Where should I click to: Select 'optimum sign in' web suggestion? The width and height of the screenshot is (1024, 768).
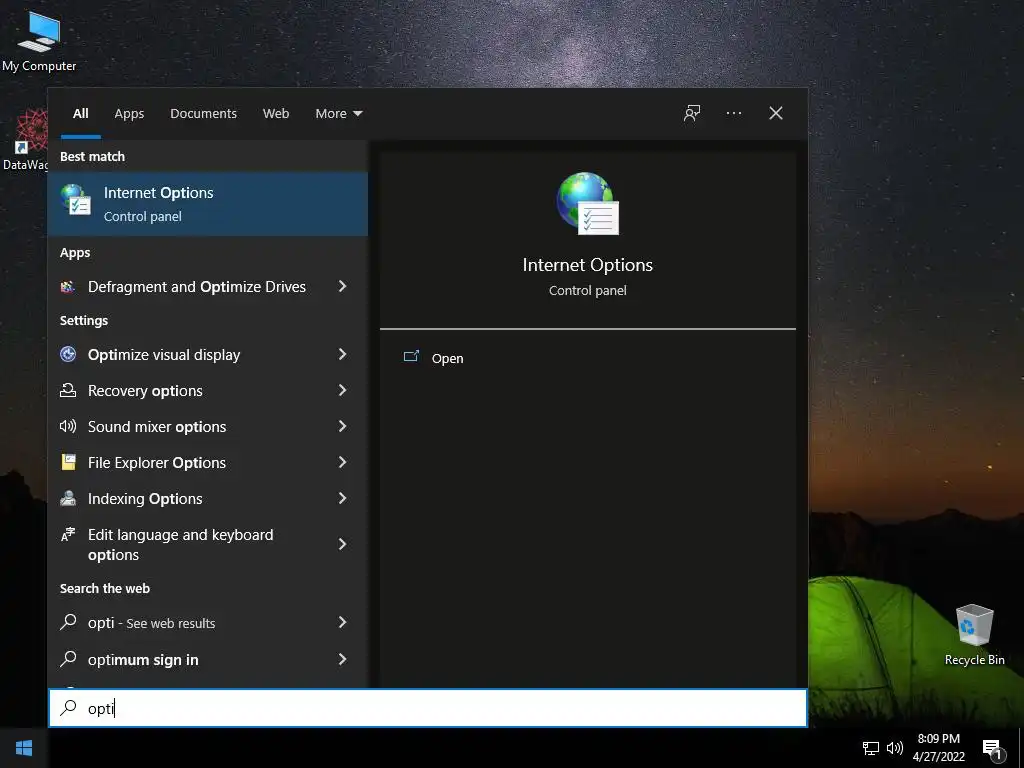143,660
